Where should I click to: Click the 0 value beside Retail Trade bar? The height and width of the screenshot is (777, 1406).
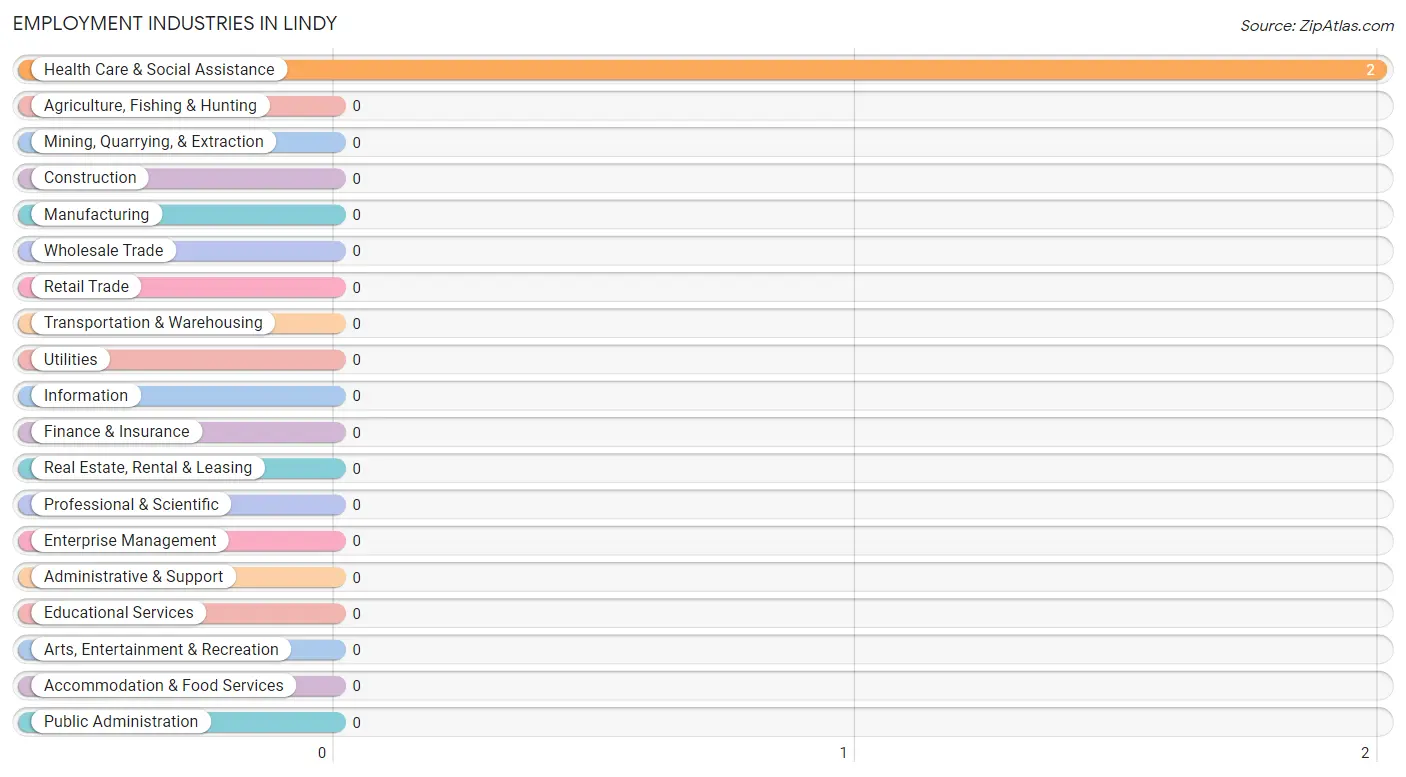coord(356,288)
